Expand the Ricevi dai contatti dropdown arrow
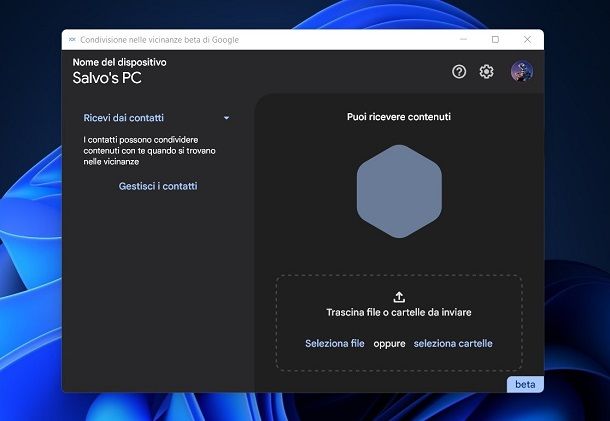610x421 pixels. (x=226, y=118)
